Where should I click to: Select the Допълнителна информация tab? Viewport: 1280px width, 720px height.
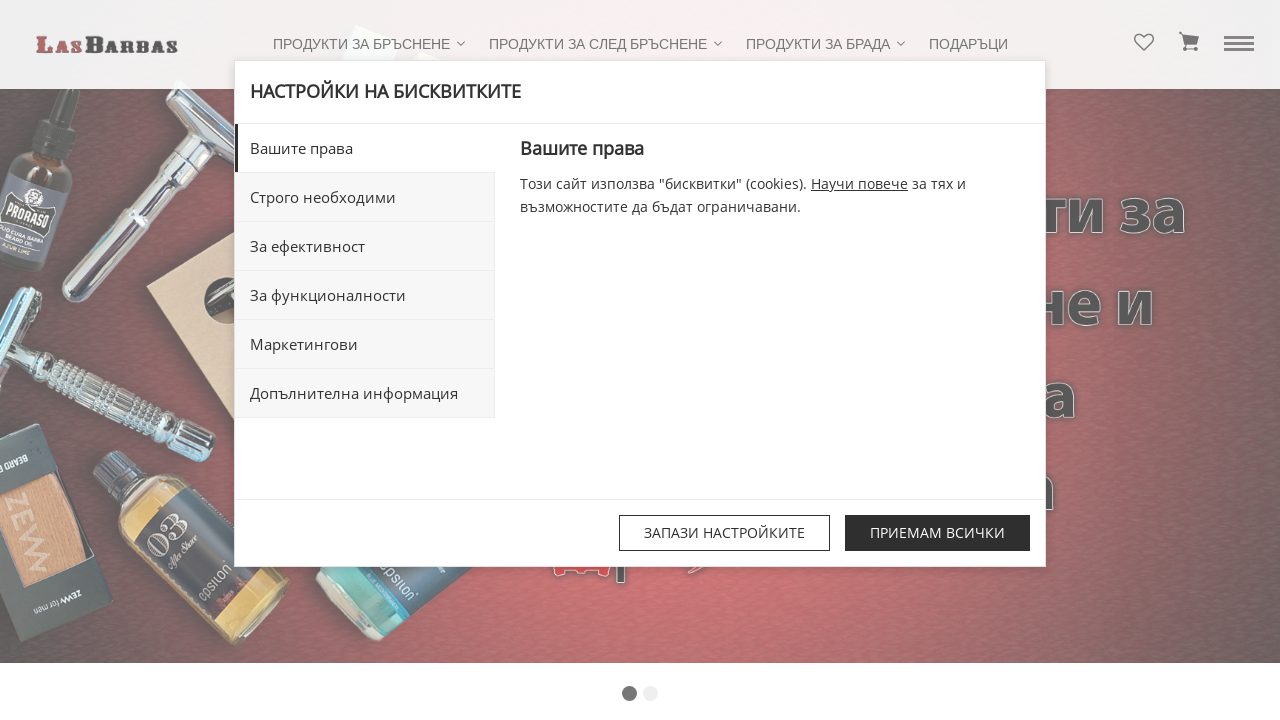pos(365,393)
